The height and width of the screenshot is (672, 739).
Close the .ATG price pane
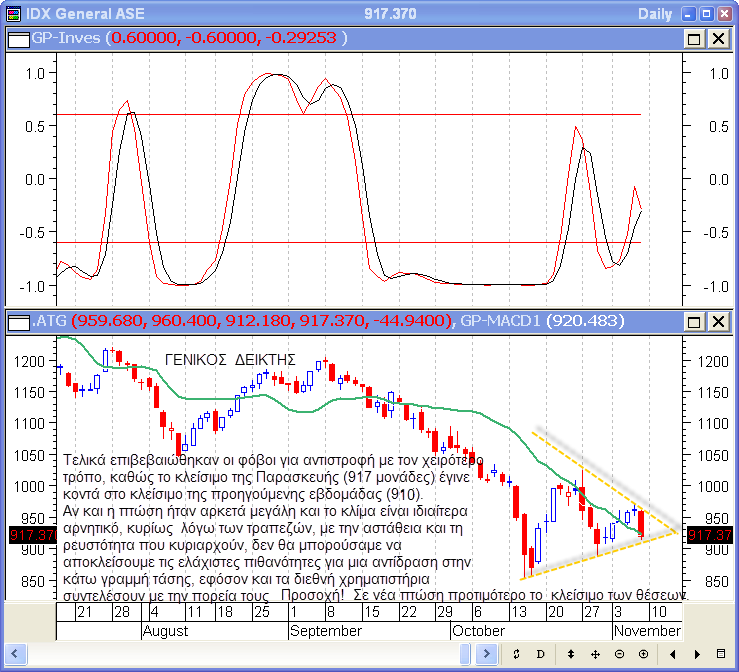coord(718,322)
